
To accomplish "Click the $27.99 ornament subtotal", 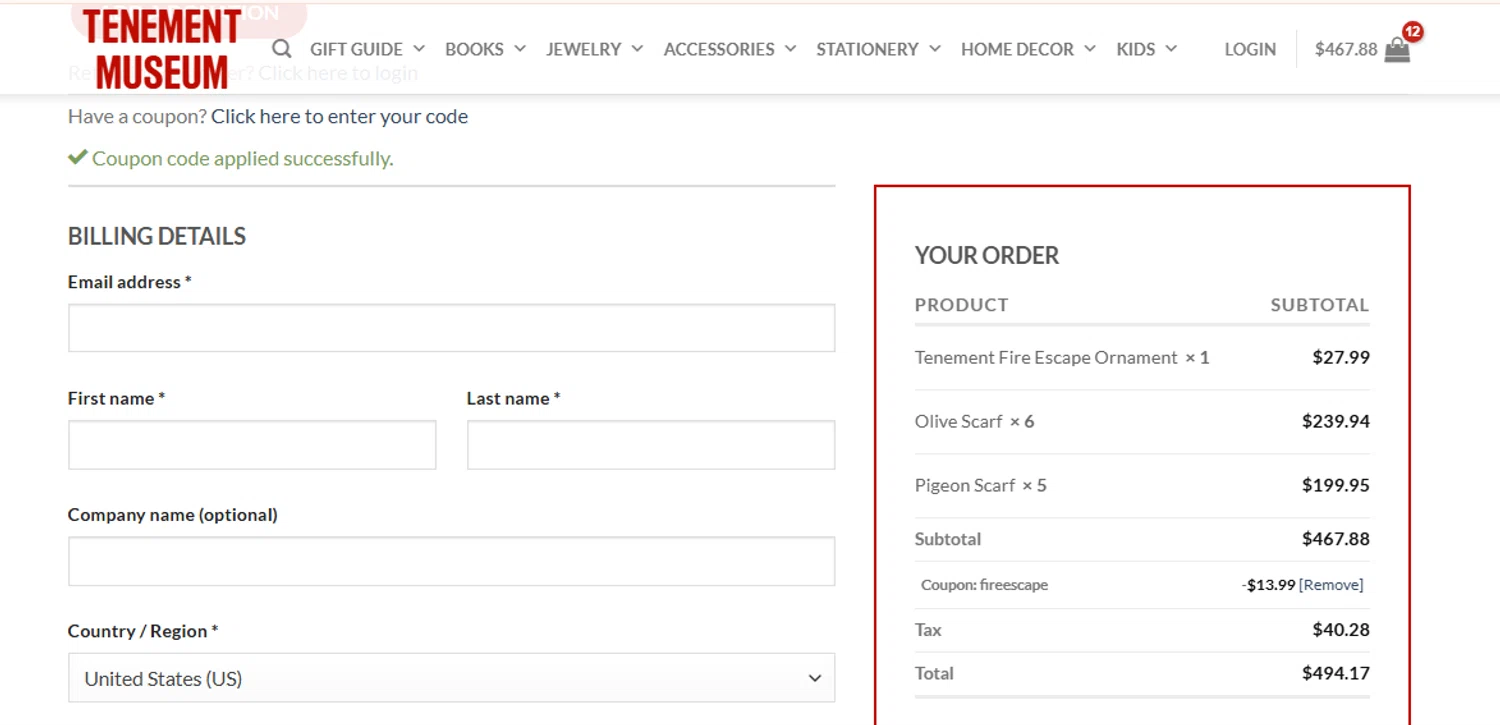I will [1341, 357].
